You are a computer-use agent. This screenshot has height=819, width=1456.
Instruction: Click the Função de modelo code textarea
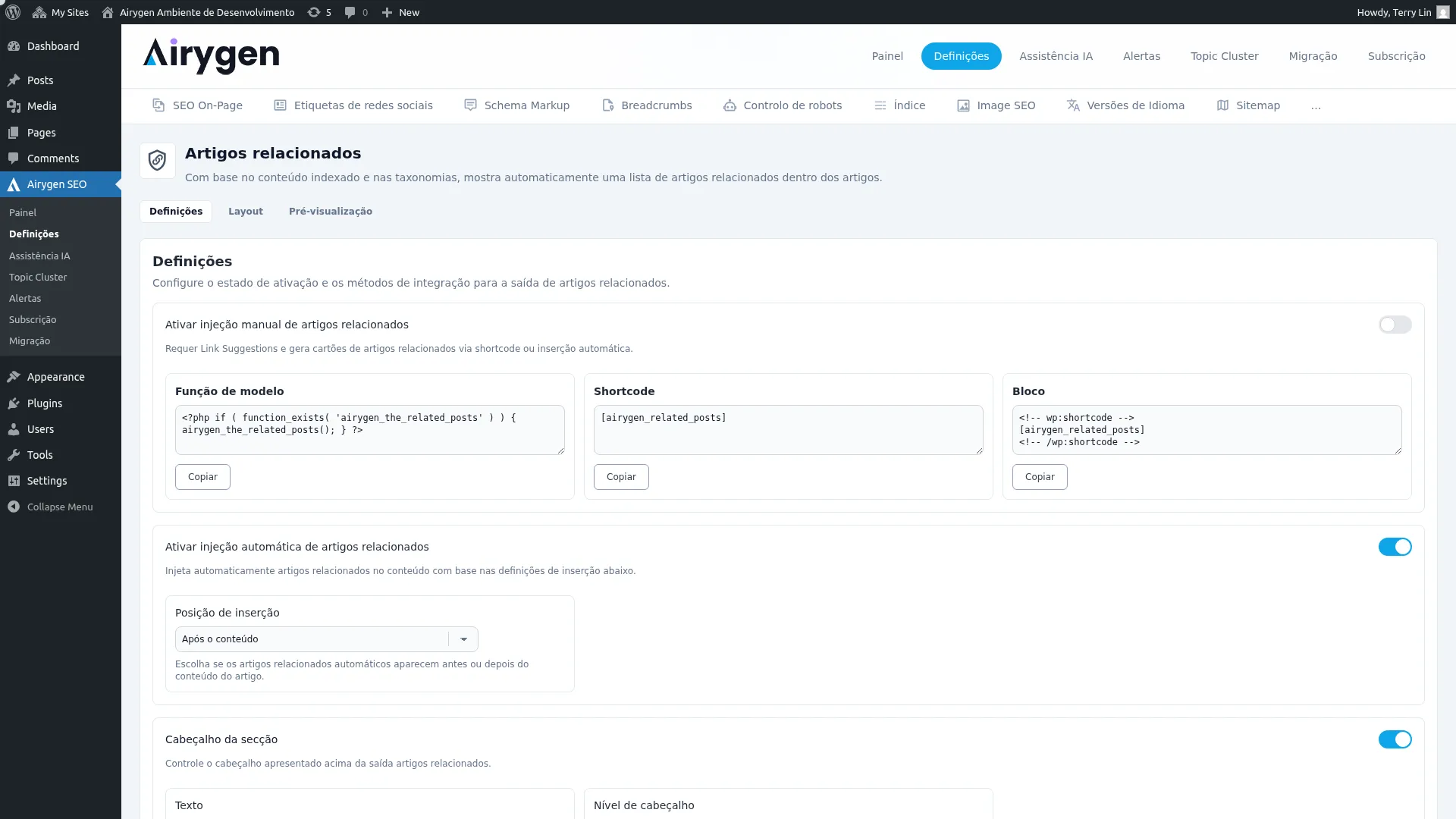click(370, 430)
